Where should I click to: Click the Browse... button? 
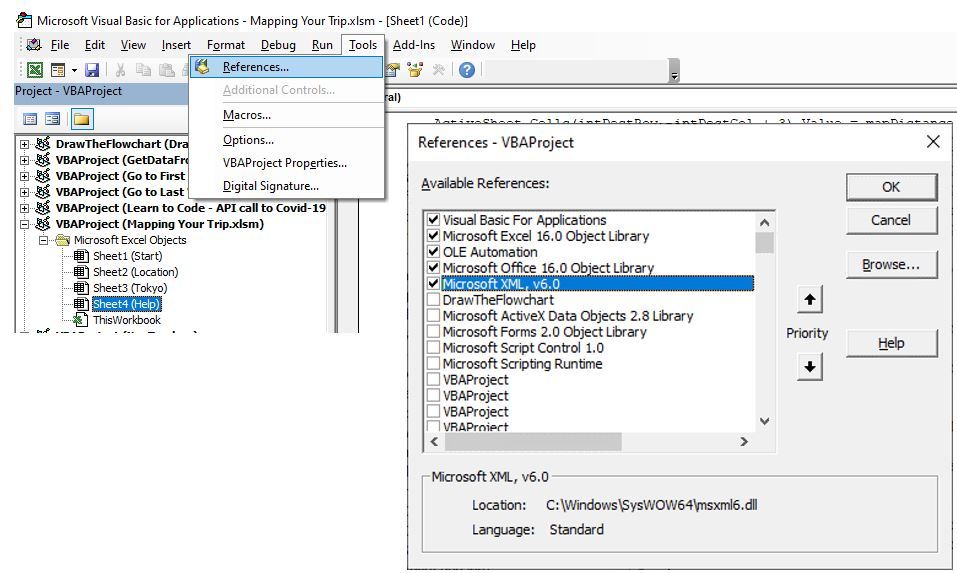[891, 265]
